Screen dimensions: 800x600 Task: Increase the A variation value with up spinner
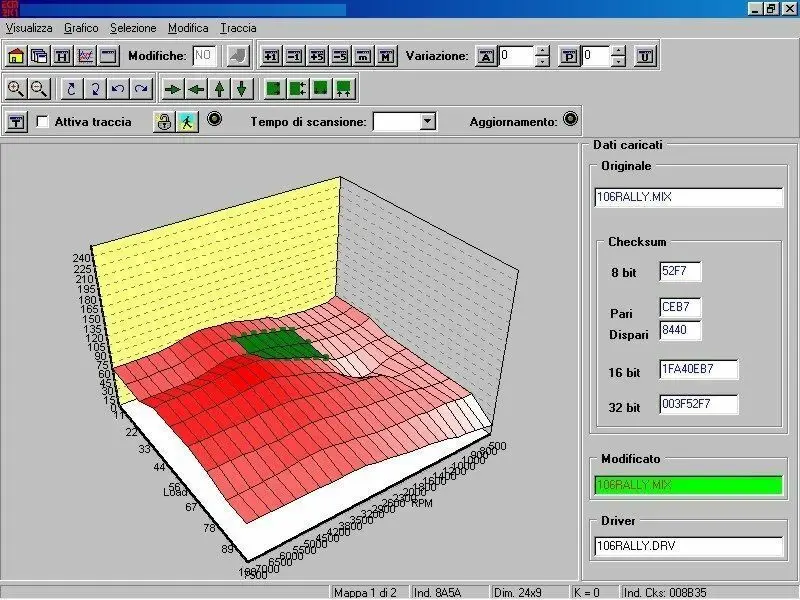[542, 51]
